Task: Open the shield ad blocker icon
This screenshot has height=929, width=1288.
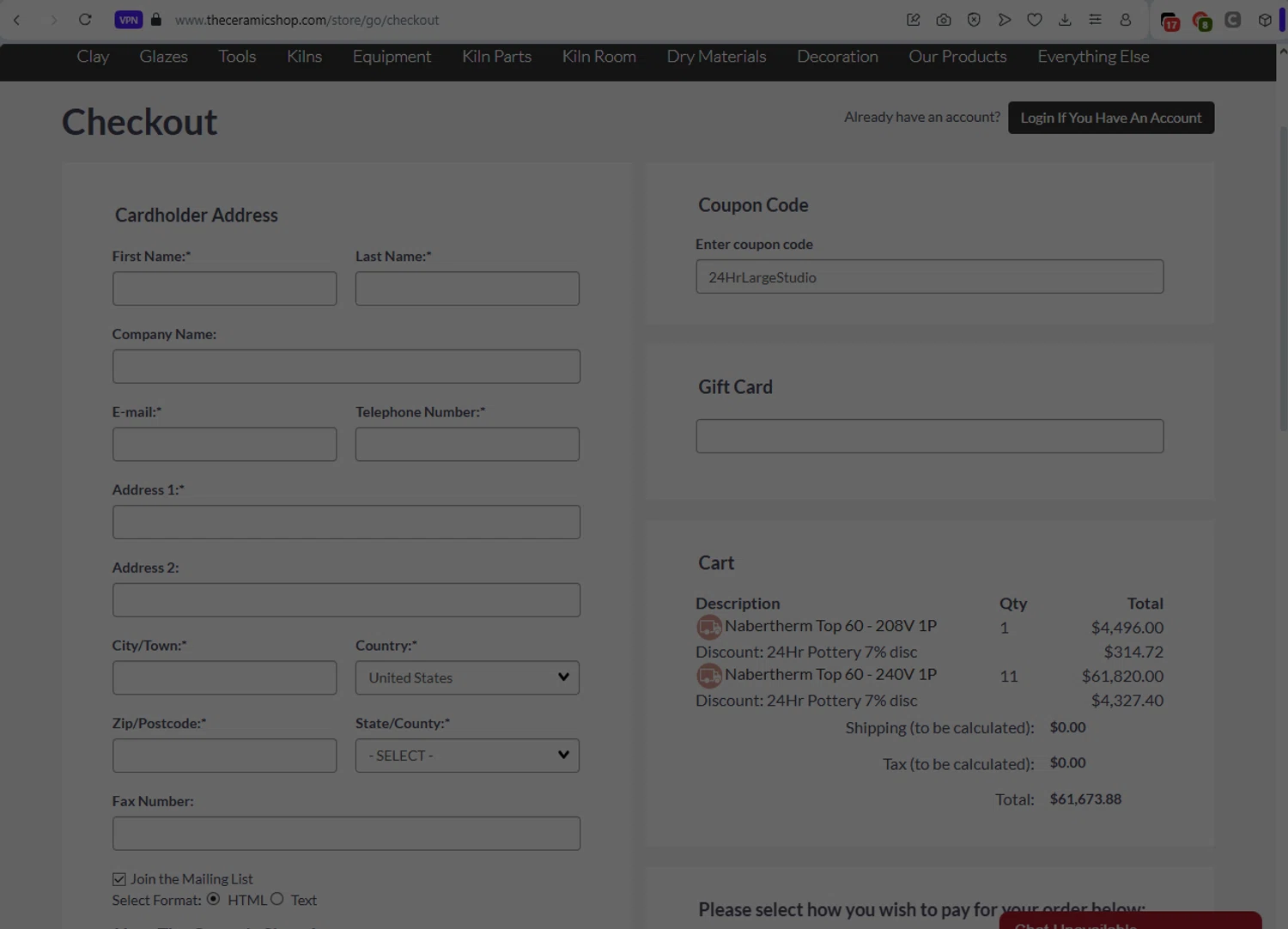Action: click(x=974, y=20)
